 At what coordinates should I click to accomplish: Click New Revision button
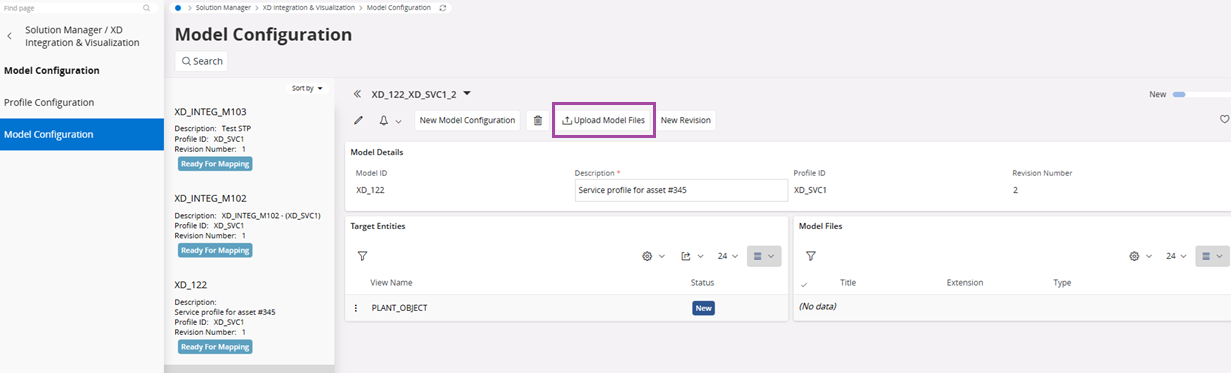pyautogui.click(x=686, y=120)
